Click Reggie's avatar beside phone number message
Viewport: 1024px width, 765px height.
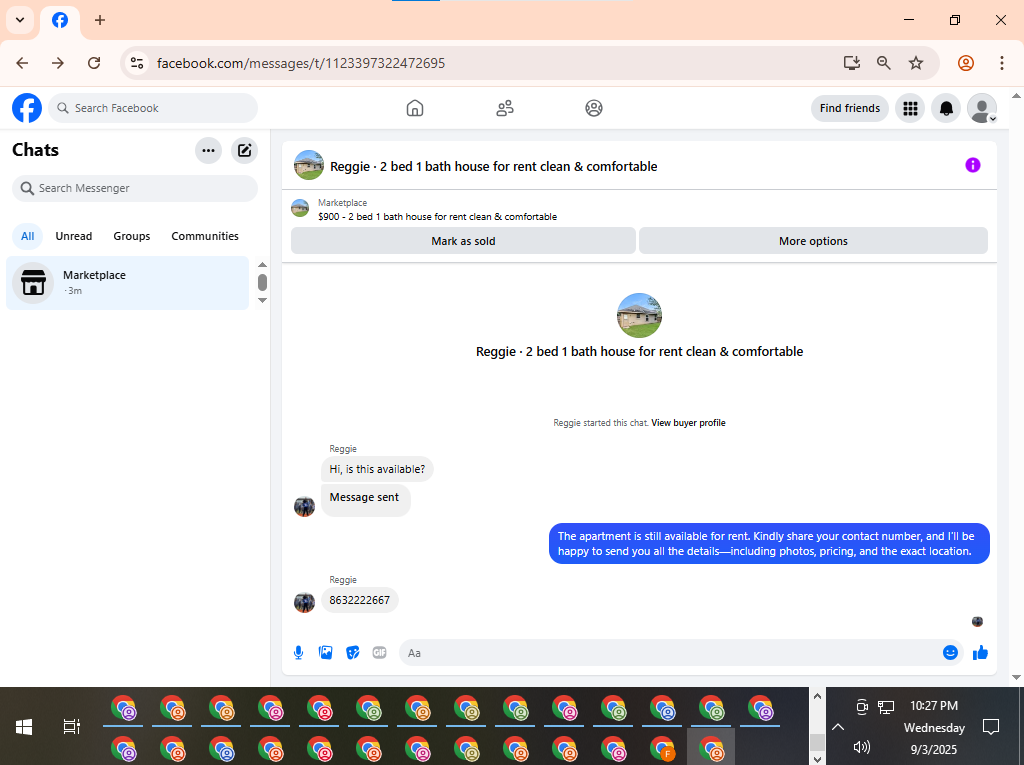tap(304, 602)
